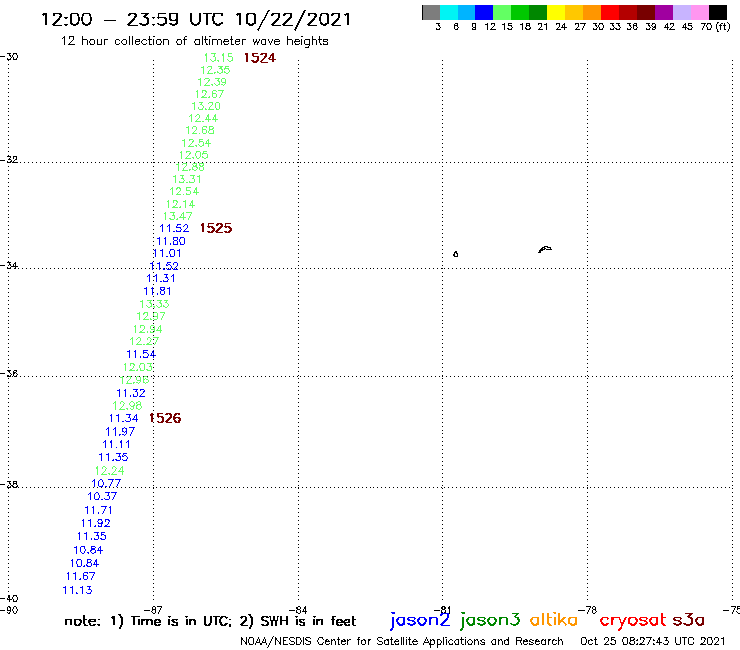Screen dimensions: 740x650
Task: Pick the orange swatch in the color scale
Action: [592, 12]
